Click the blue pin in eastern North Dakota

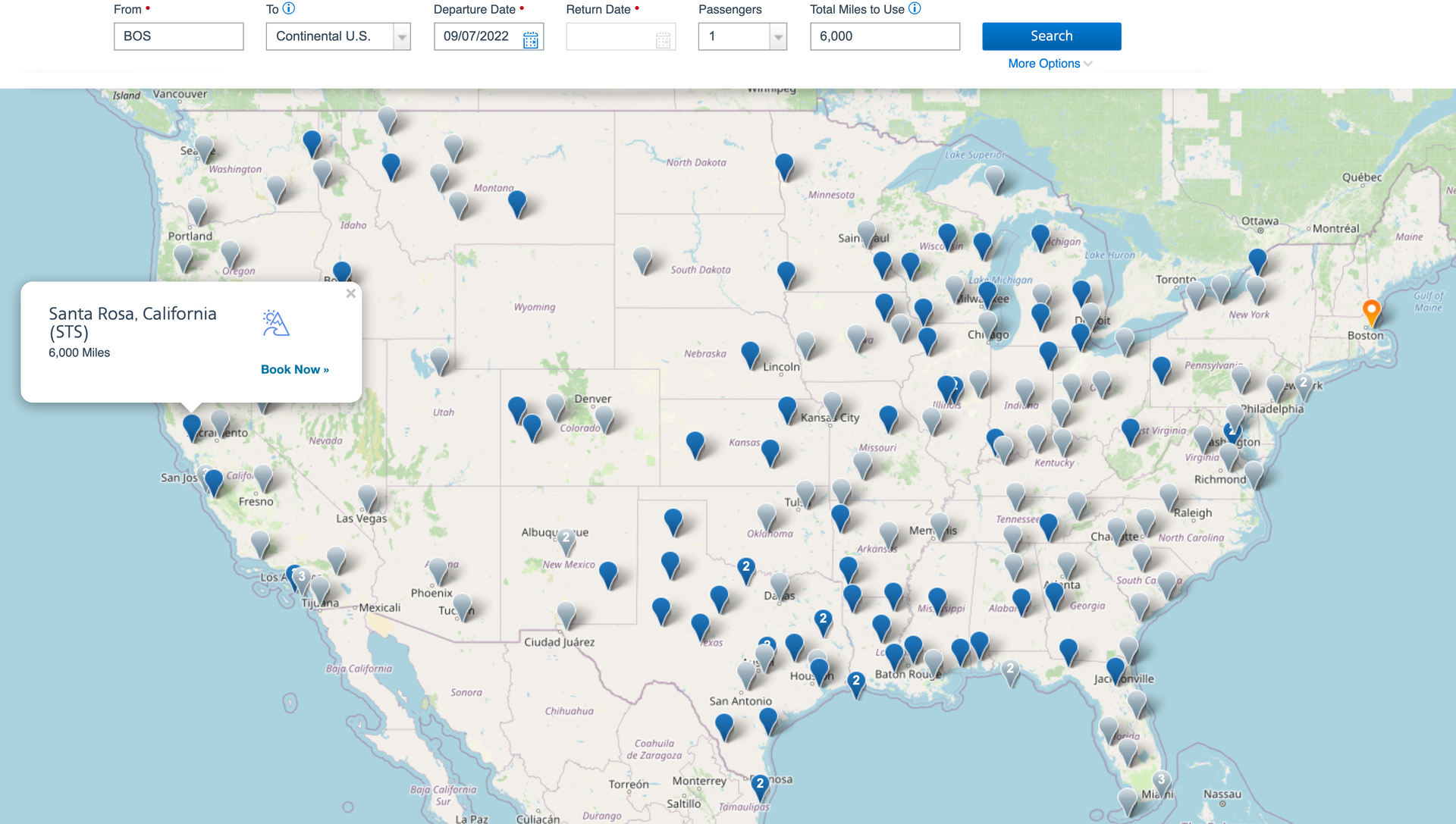coord(784,165)
